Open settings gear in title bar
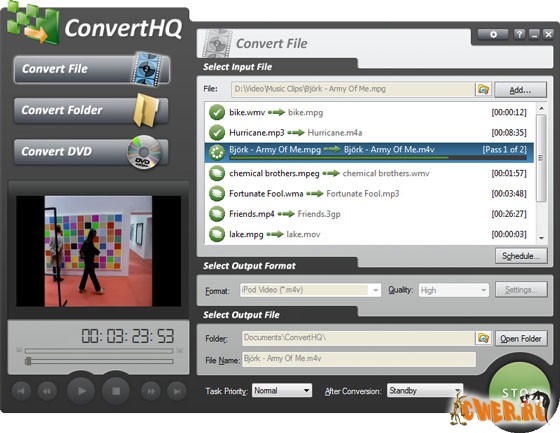Screen dimensions: 560x433 pyautogui.click(x=493, y=34)
